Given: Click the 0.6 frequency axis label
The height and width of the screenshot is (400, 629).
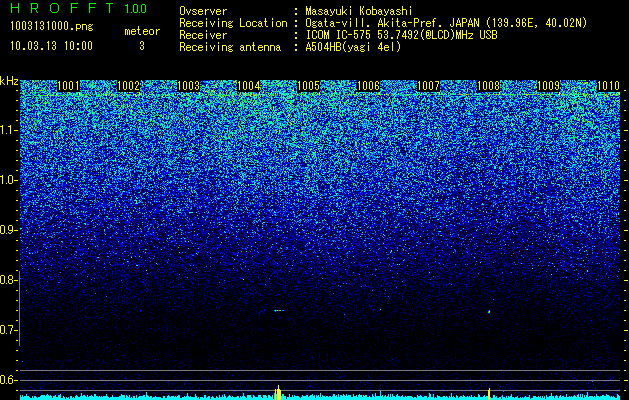Looking at the screenshot, I should pos(8,380).
